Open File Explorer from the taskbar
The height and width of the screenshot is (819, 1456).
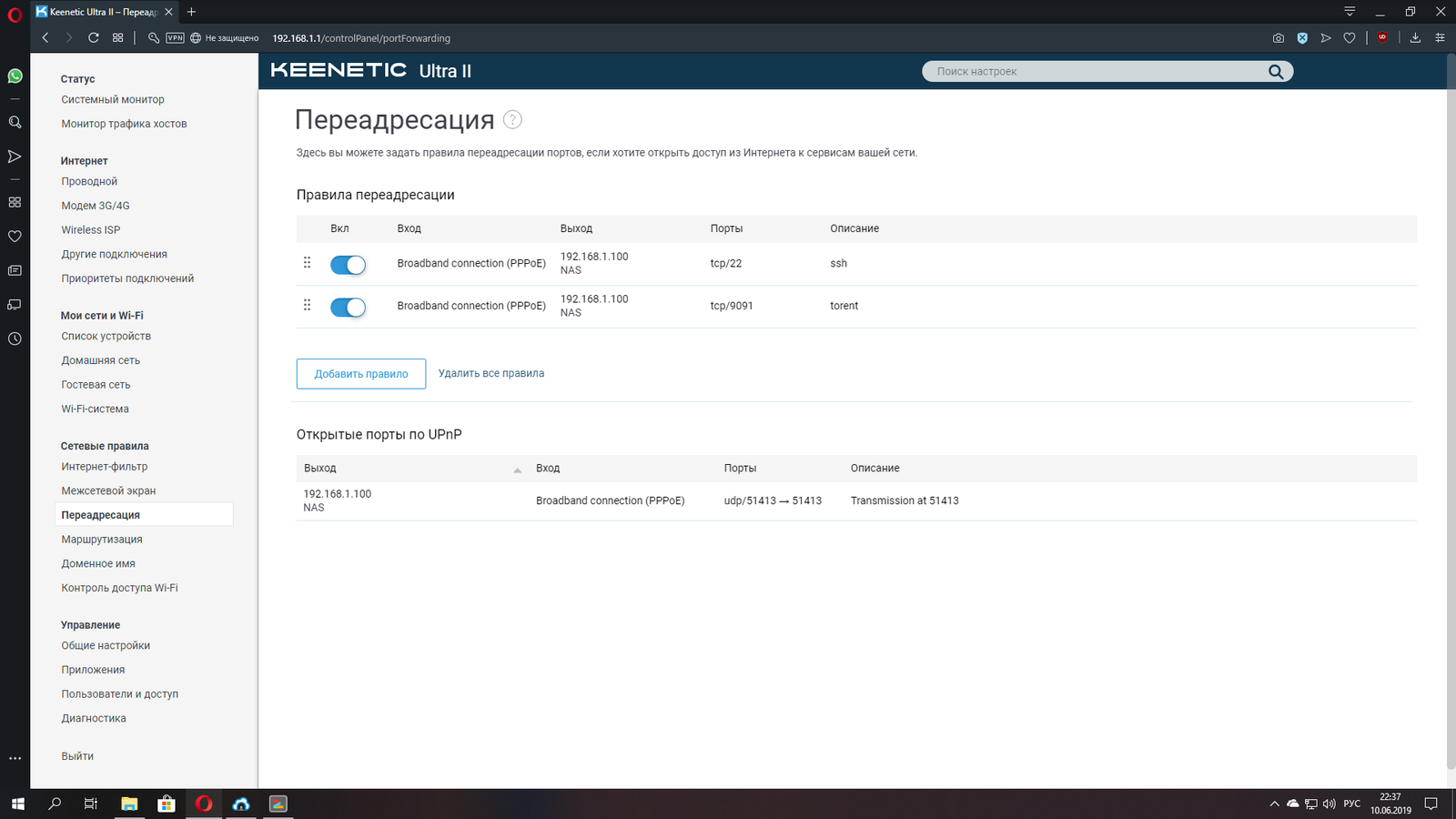(129, 804)
